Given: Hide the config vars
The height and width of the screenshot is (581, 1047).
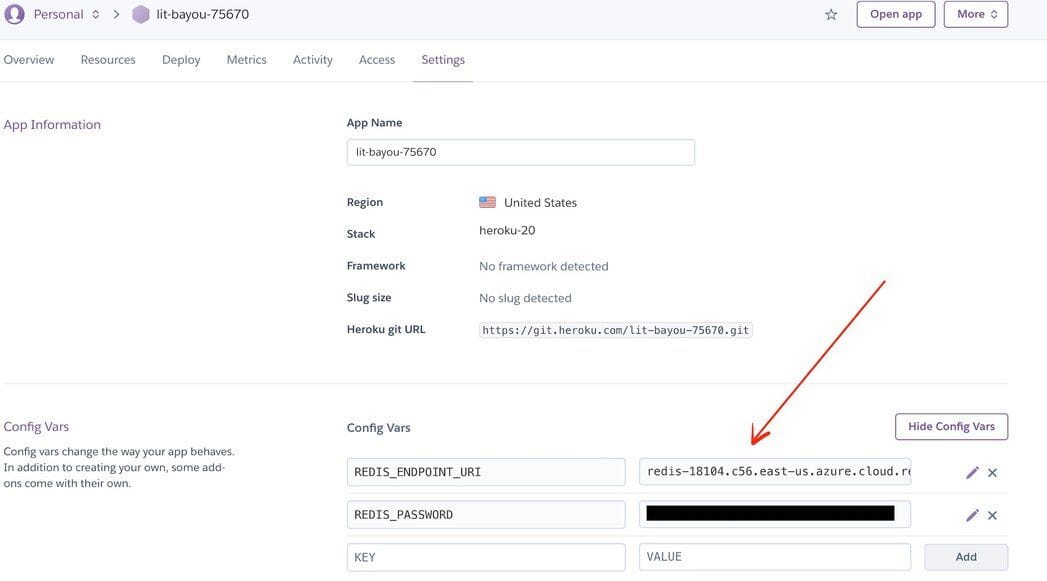Looking at the screenshot, I should click(x=950, y=426).
